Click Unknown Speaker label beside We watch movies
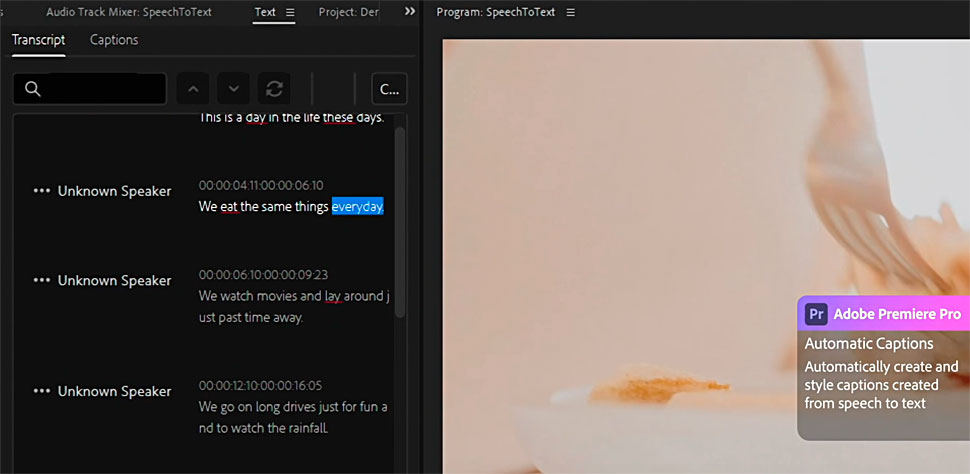This screenshot has height=474, width=970. pos(114,280)
